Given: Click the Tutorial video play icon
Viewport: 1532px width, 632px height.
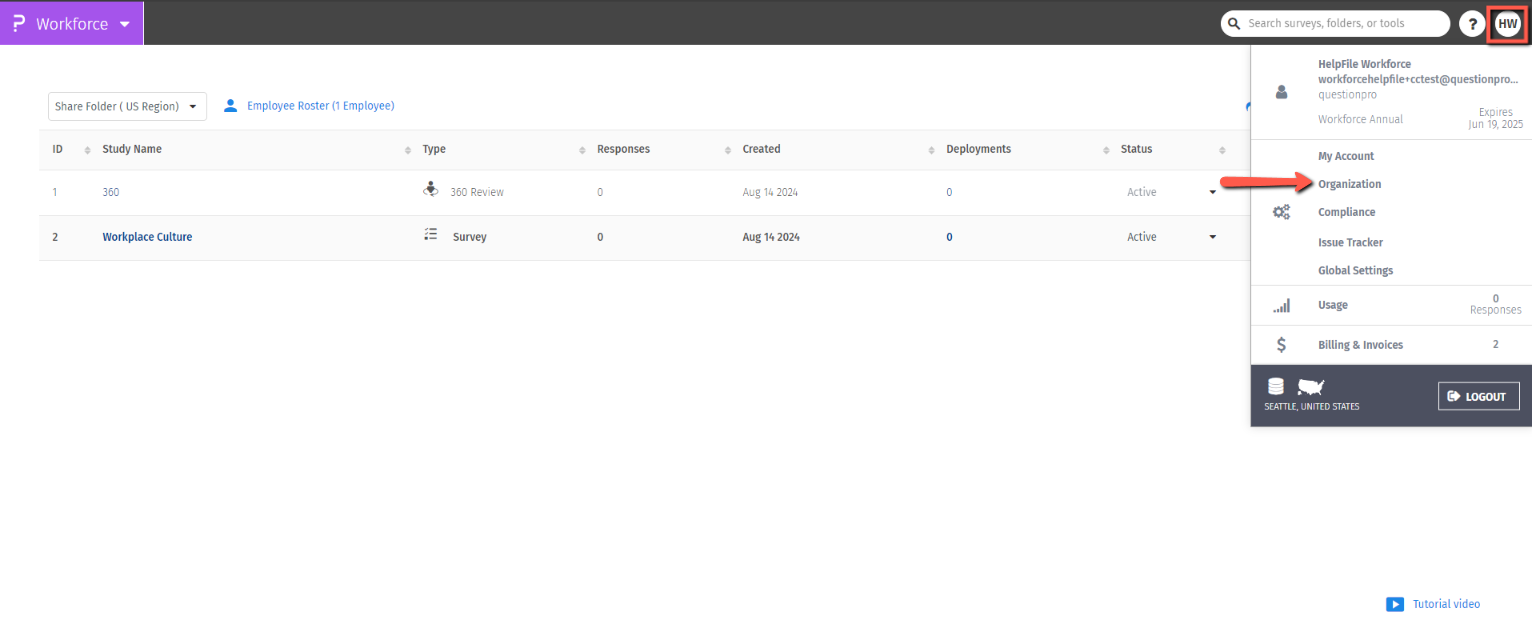Looking at the screenshot, I should 1395,604.
